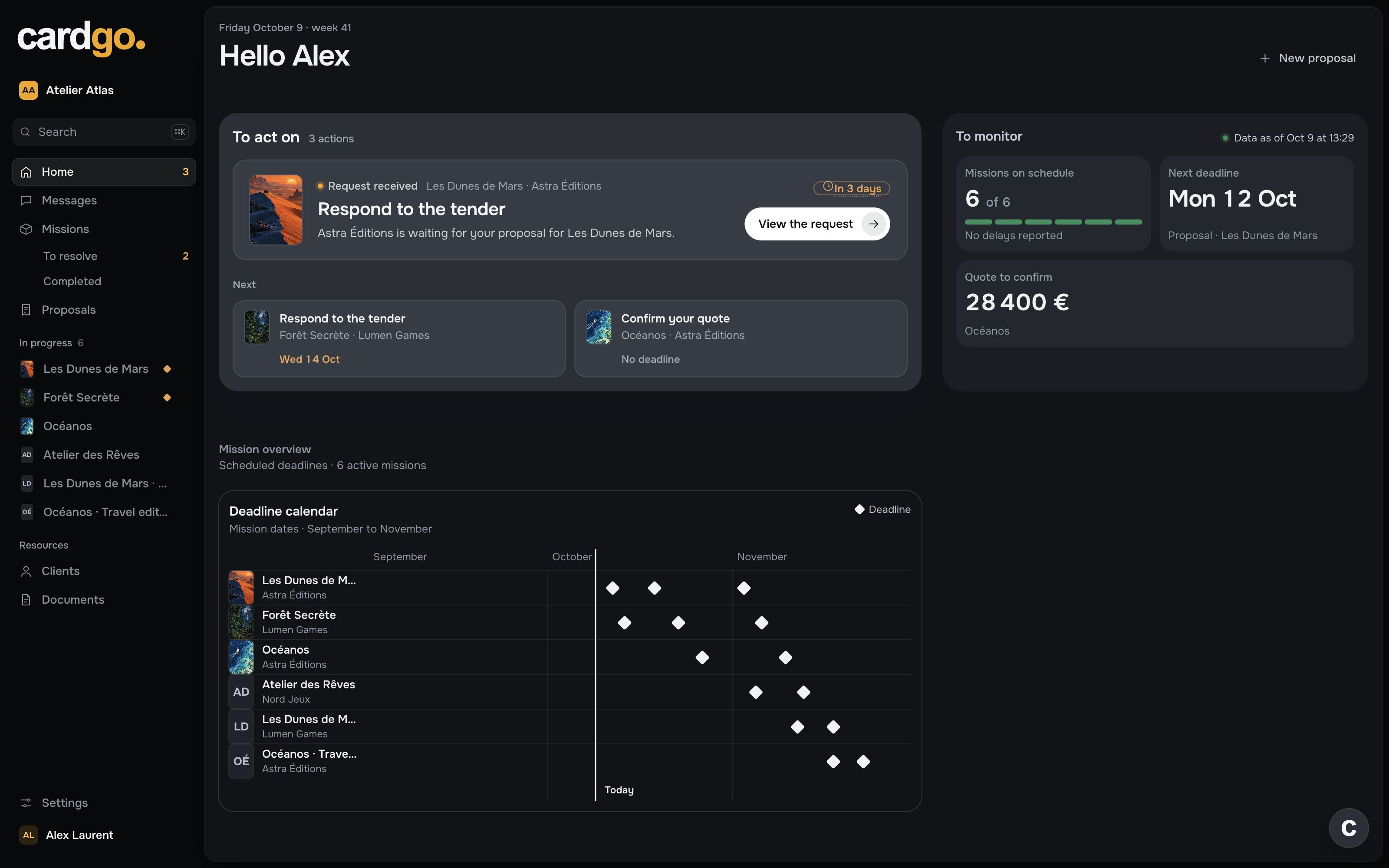The height and width of the screenshot is (868, 1389).
Task: Click the Messages chat bubble icon
Action: [26, 201]
